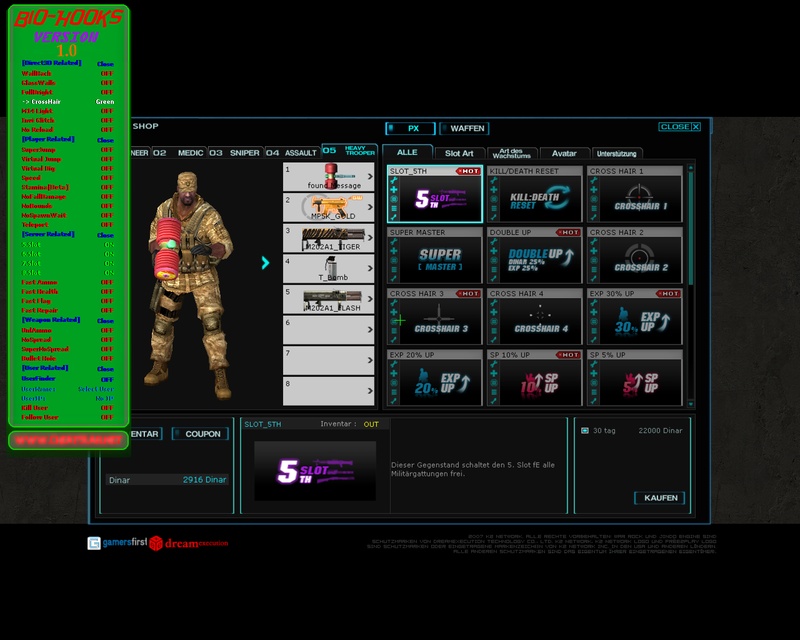Toggle No Reload in cheat menu
The width and height of the screenshot is (800, 640).
[67, 130]
